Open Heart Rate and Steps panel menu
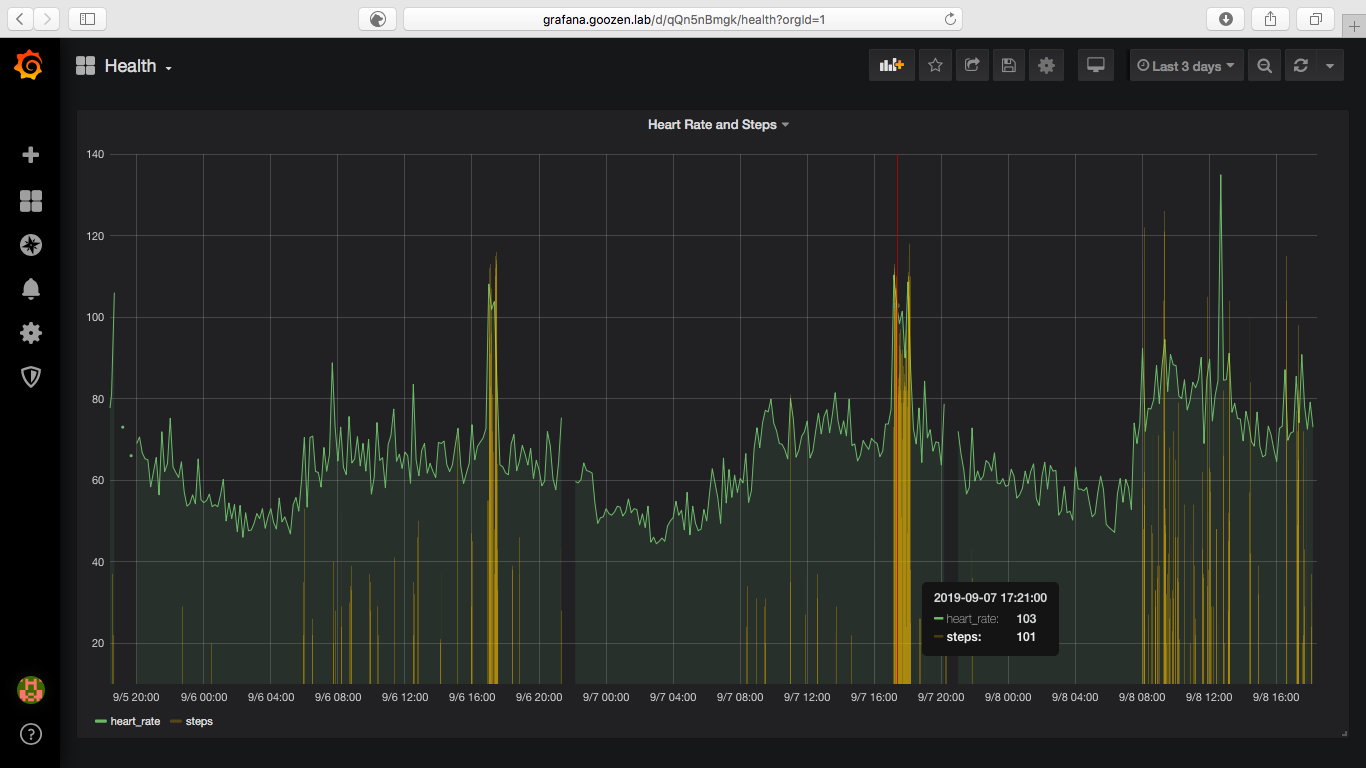 tap(718, 125)
